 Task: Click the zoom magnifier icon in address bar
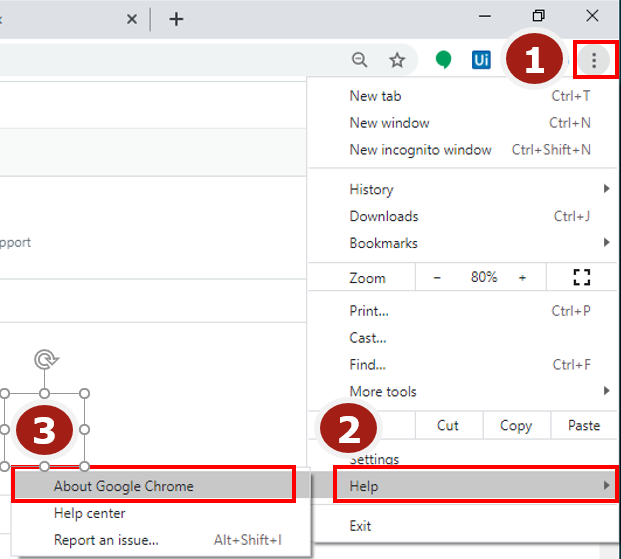pos(360,60)
